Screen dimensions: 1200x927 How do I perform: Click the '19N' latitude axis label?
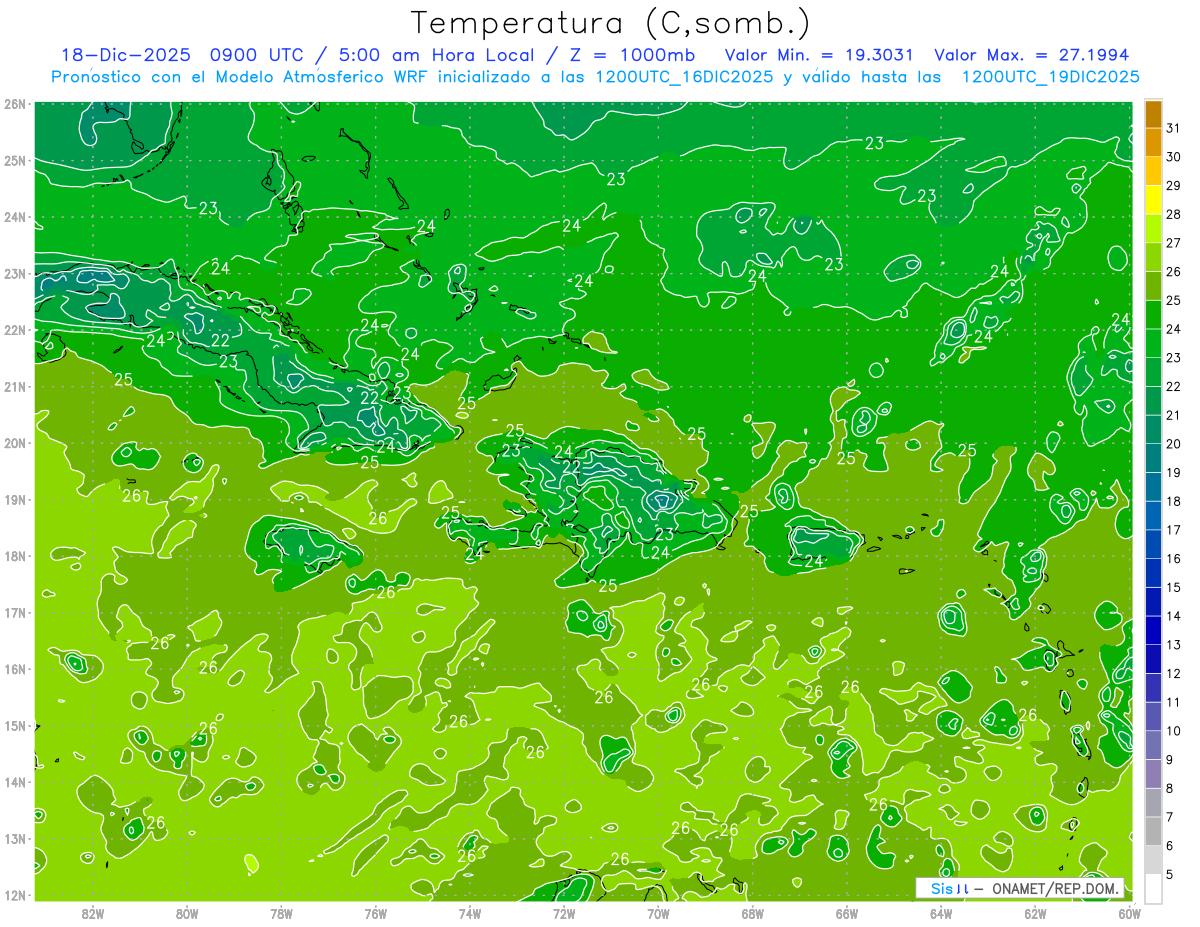15,500
